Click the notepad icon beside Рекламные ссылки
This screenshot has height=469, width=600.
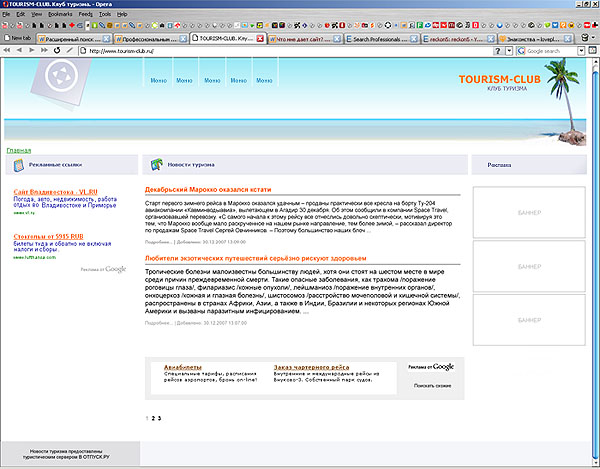[x=19, y=165]
